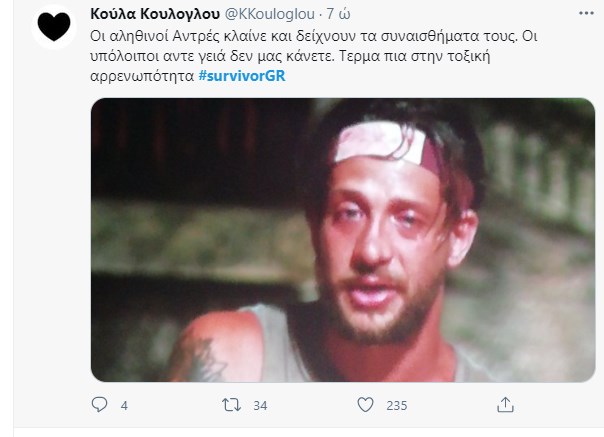Retweet using the arrows icon
Screen dimensions: 604x437
click(x=232, y=405)
